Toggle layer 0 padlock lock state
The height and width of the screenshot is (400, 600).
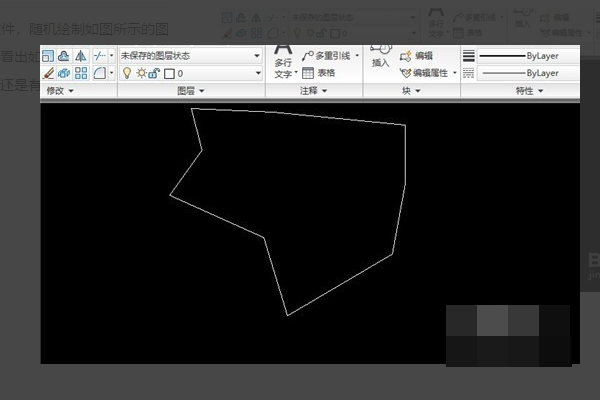[154, 73]
